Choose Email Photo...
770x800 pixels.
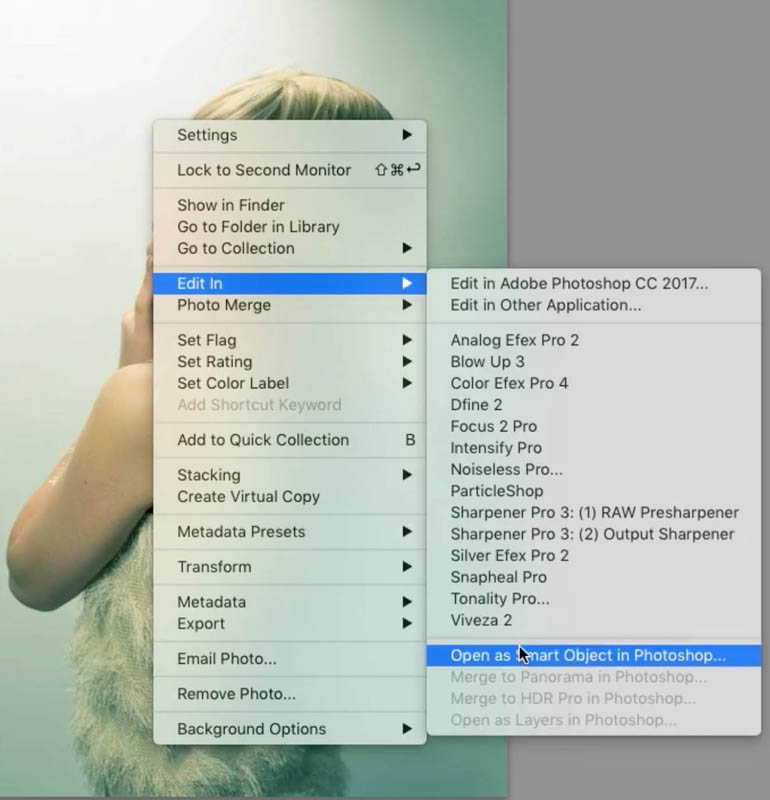289,659
